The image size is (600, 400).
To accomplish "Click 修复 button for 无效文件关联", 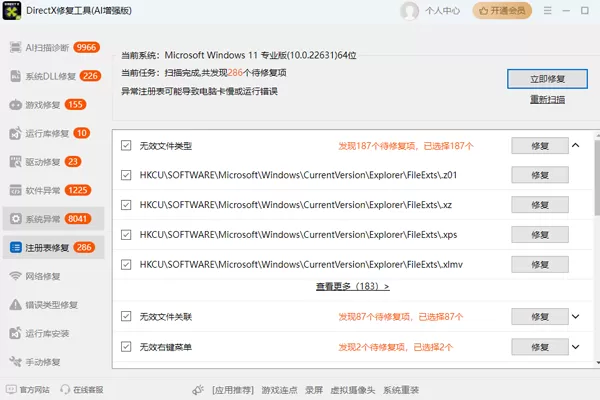I will (x=540, y=317).
